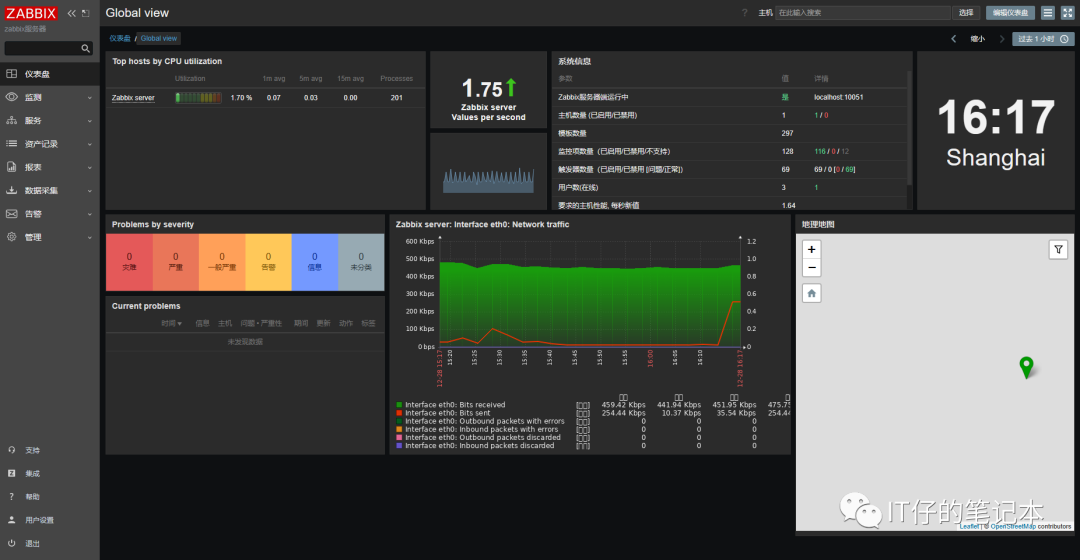
Task: Open the 告警 alerts menu
Action: [x=50, y=214]
